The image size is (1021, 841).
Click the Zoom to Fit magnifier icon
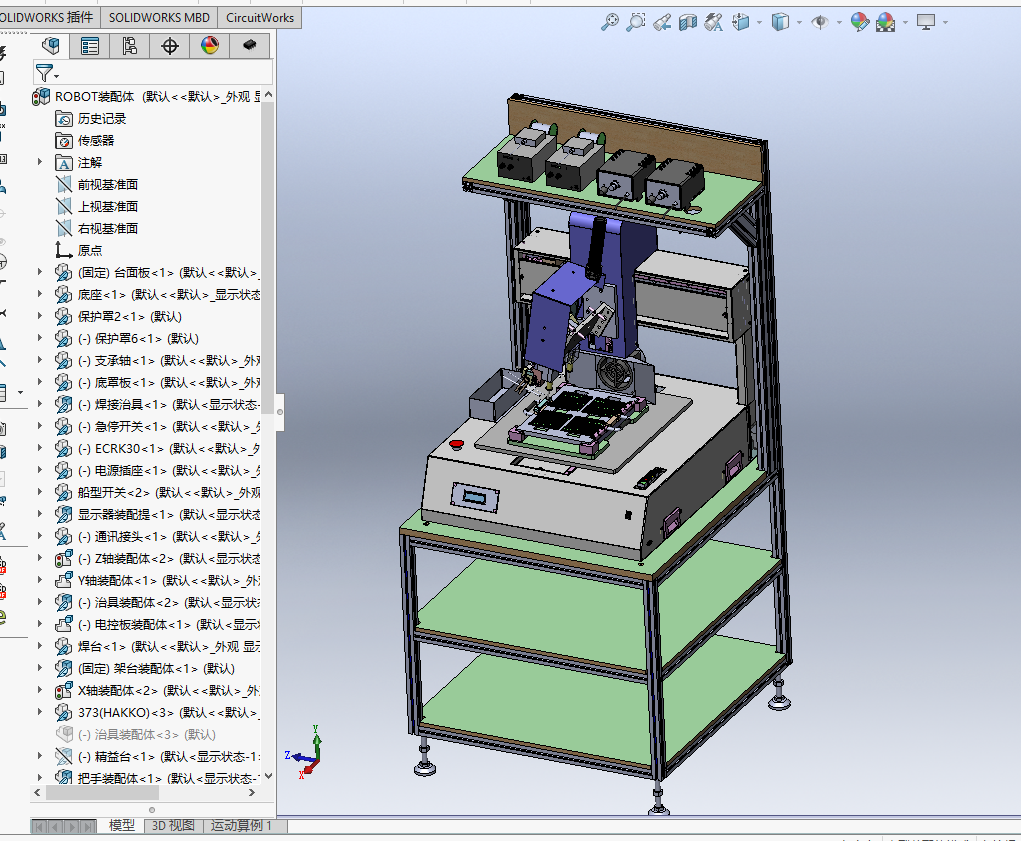click(609, 22)
